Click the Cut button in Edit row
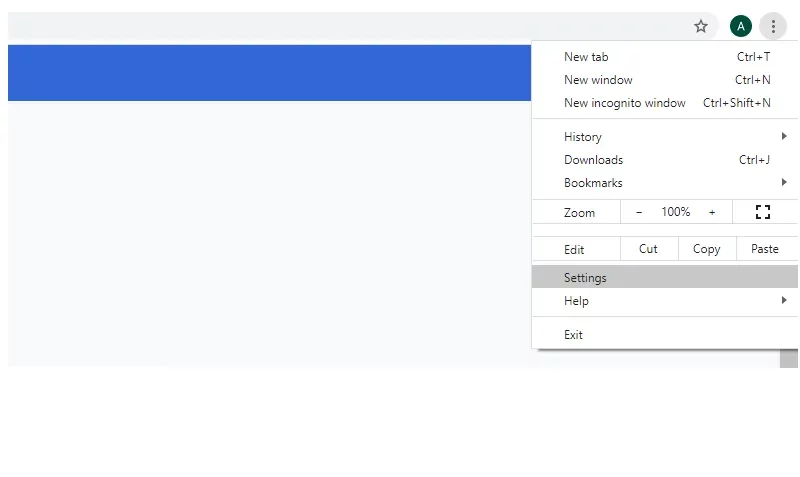The height and width of the screenshot is (477, 800). (649, 249)
